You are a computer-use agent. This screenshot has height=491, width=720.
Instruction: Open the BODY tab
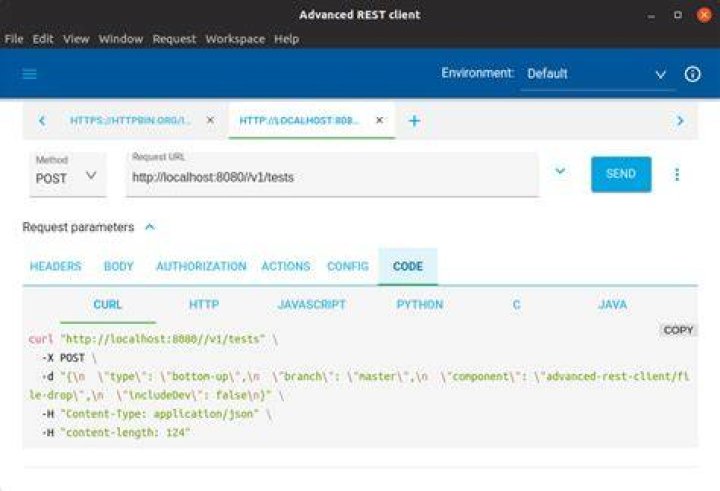point(118,266)
